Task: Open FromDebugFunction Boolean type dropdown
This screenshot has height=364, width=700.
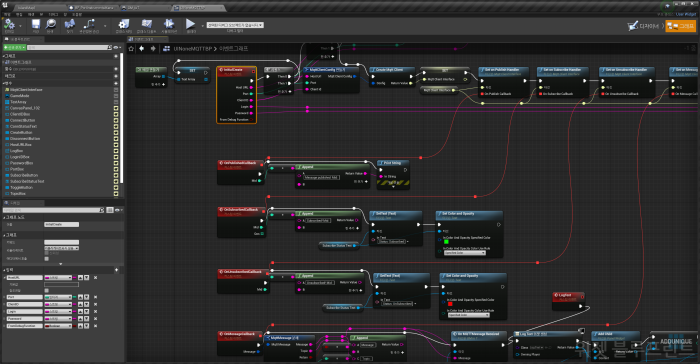Action: tap(58, 326)
